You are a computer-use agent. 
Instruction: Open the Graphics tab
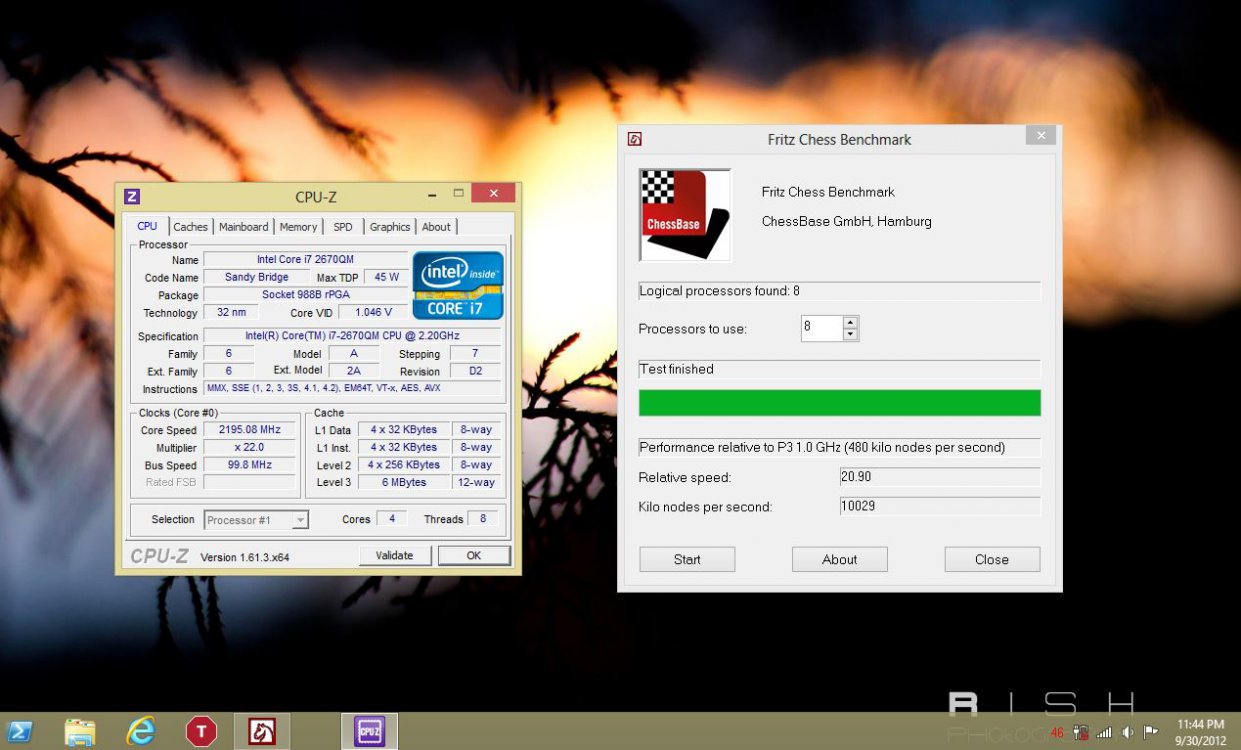(390, 227)
